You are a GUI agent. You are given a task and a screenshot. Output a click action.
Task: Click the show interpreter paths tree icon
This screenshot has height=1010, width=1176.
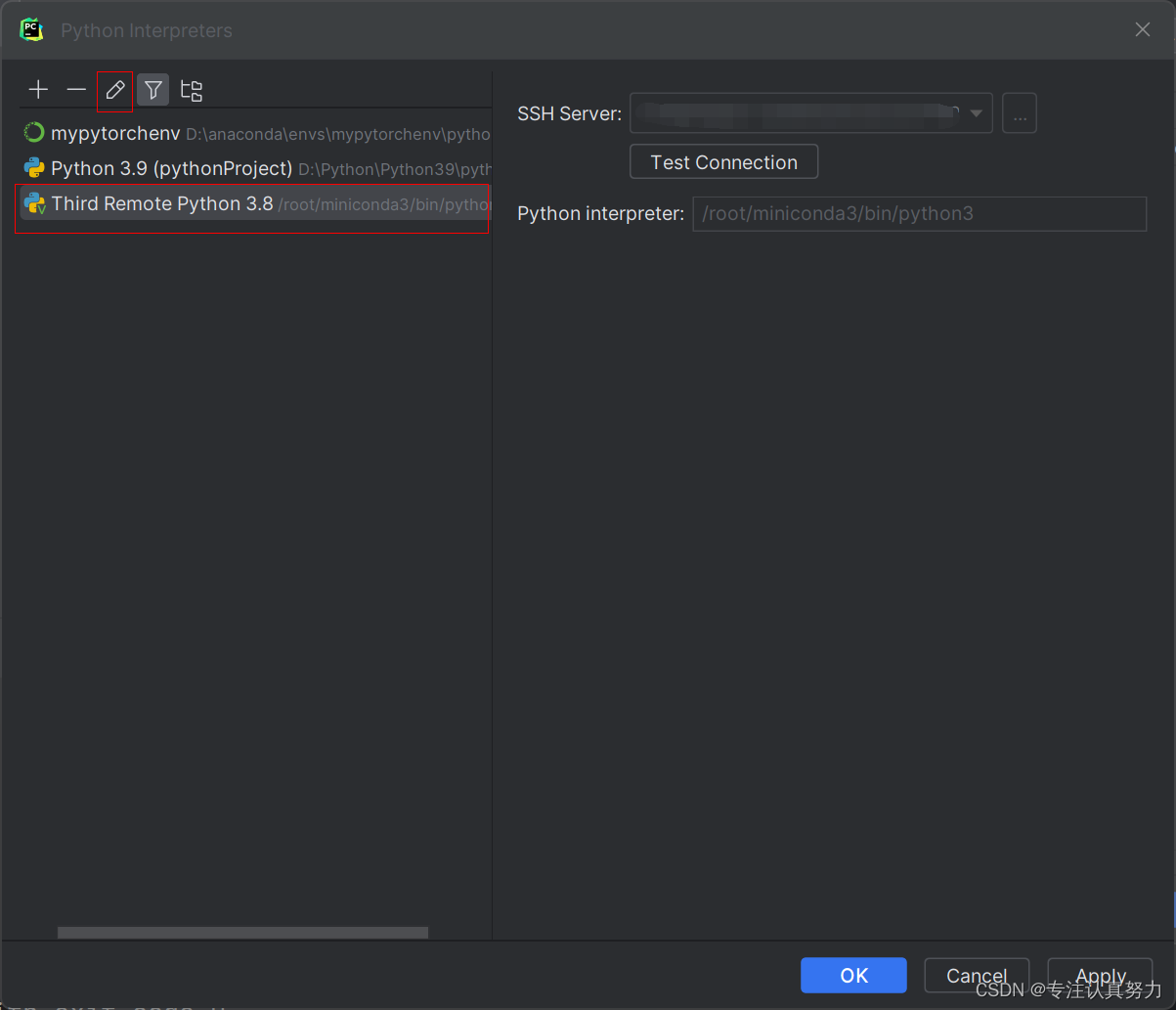pos(192,90)
